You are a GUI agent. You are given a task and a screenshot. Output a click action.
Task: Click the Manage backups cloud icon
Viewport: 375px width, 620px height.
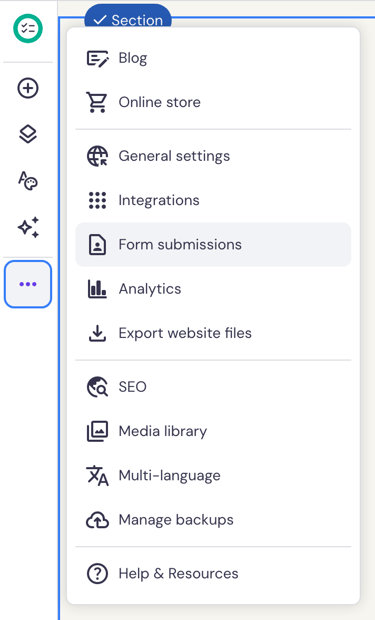pos(97,520)
